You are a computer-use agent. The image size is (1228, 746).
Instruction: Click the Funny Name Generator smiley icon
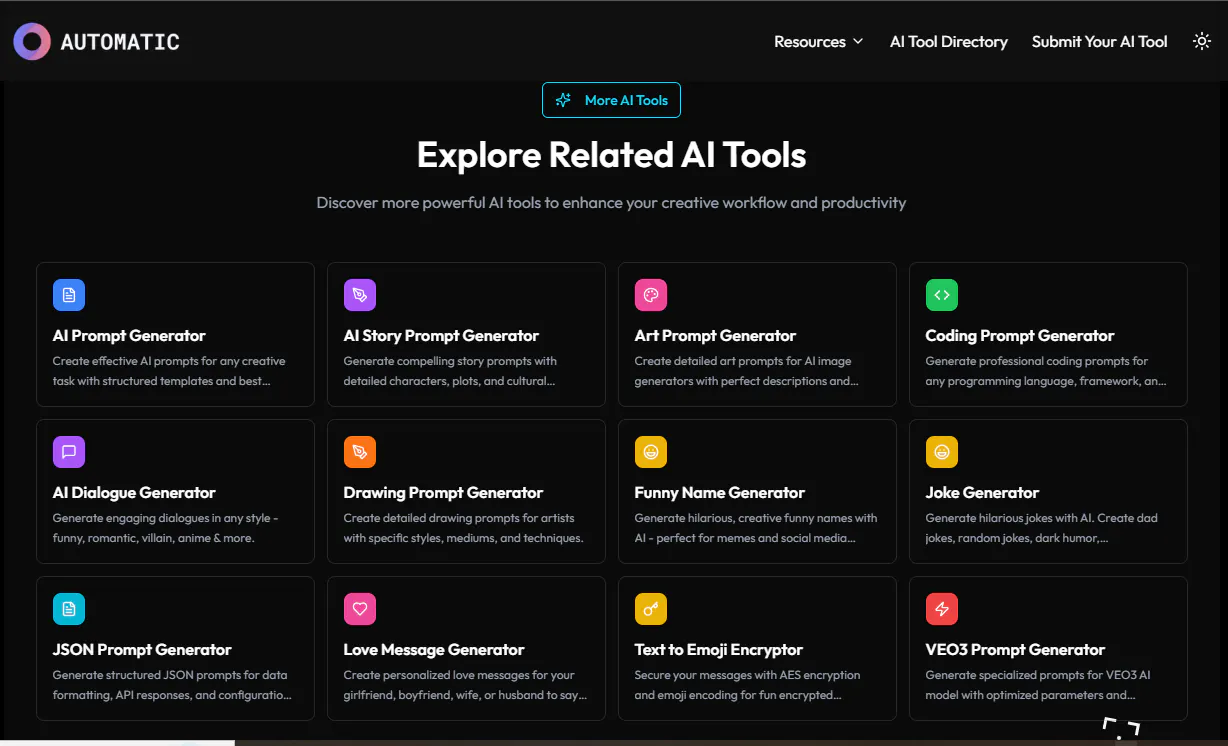click(x=651, y=452)
